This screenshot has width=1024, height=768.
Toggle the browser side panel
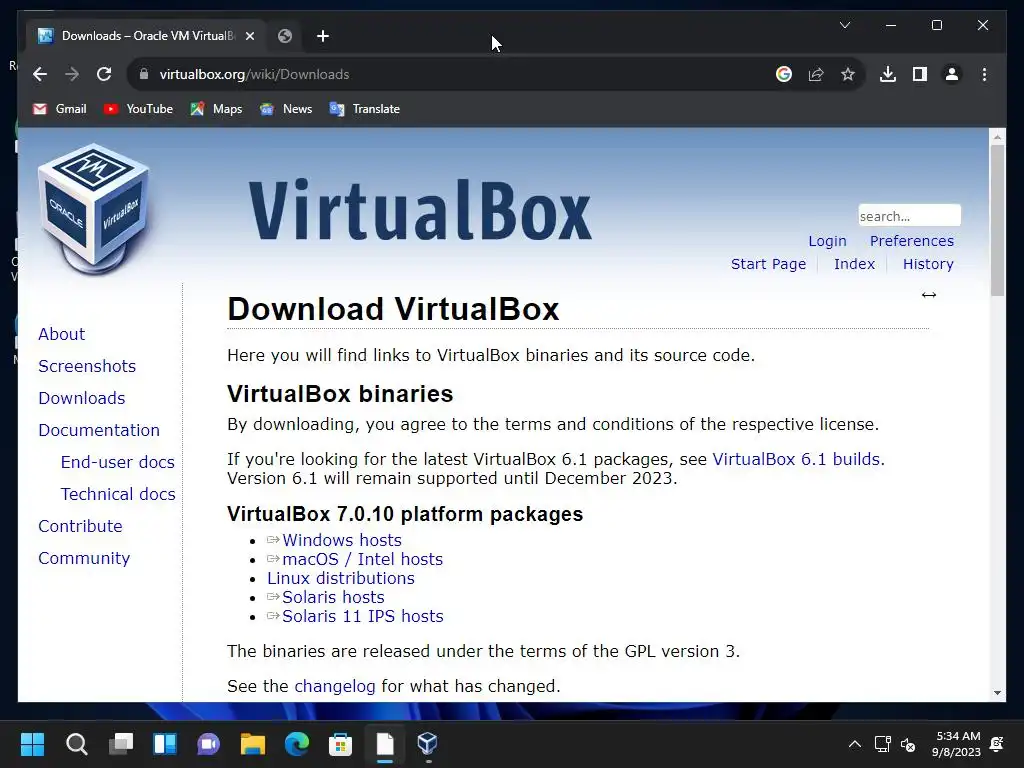920,74
